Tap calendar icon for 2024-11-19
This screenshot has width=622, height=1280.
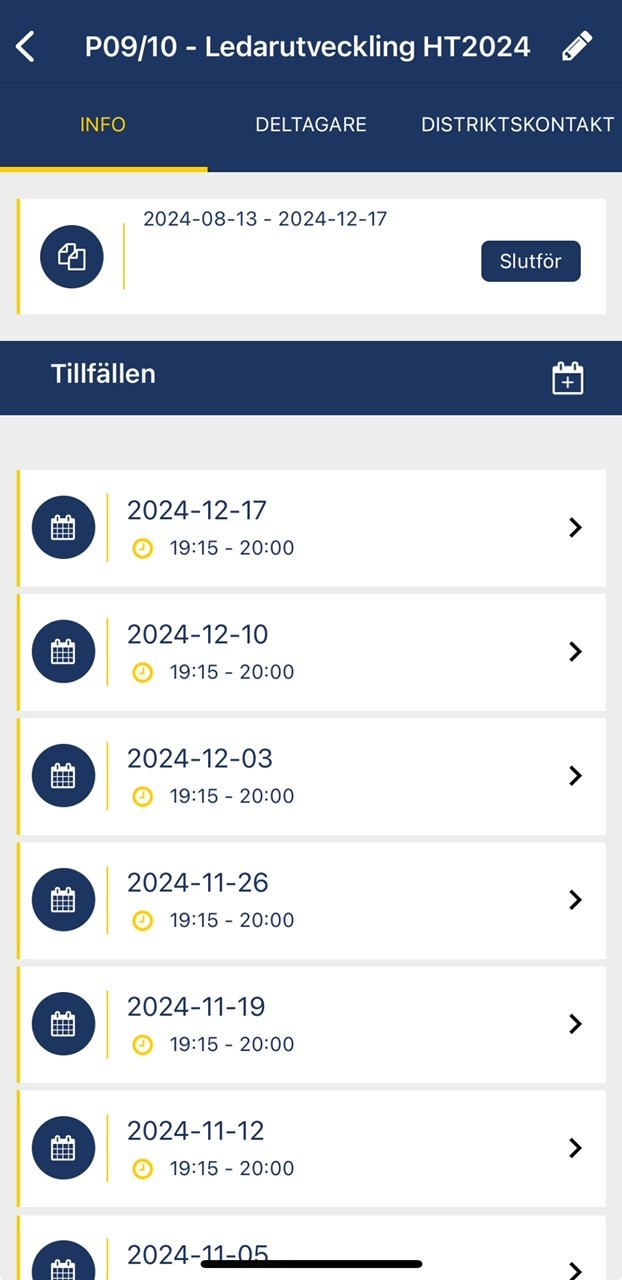63,1024
